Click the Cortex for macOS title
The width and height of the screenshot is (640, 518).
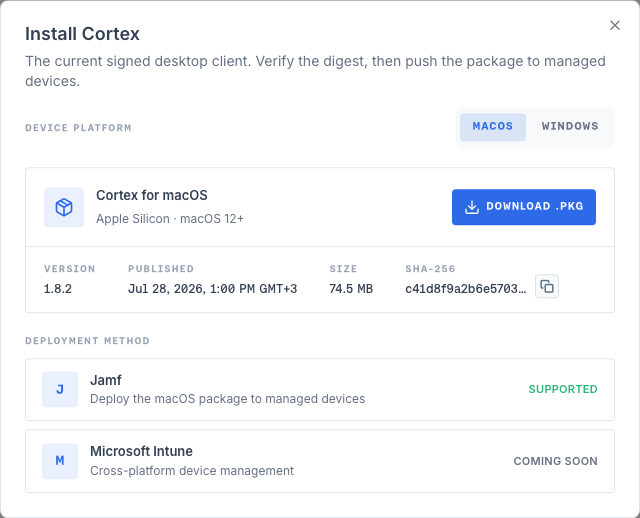coord(152,195)
